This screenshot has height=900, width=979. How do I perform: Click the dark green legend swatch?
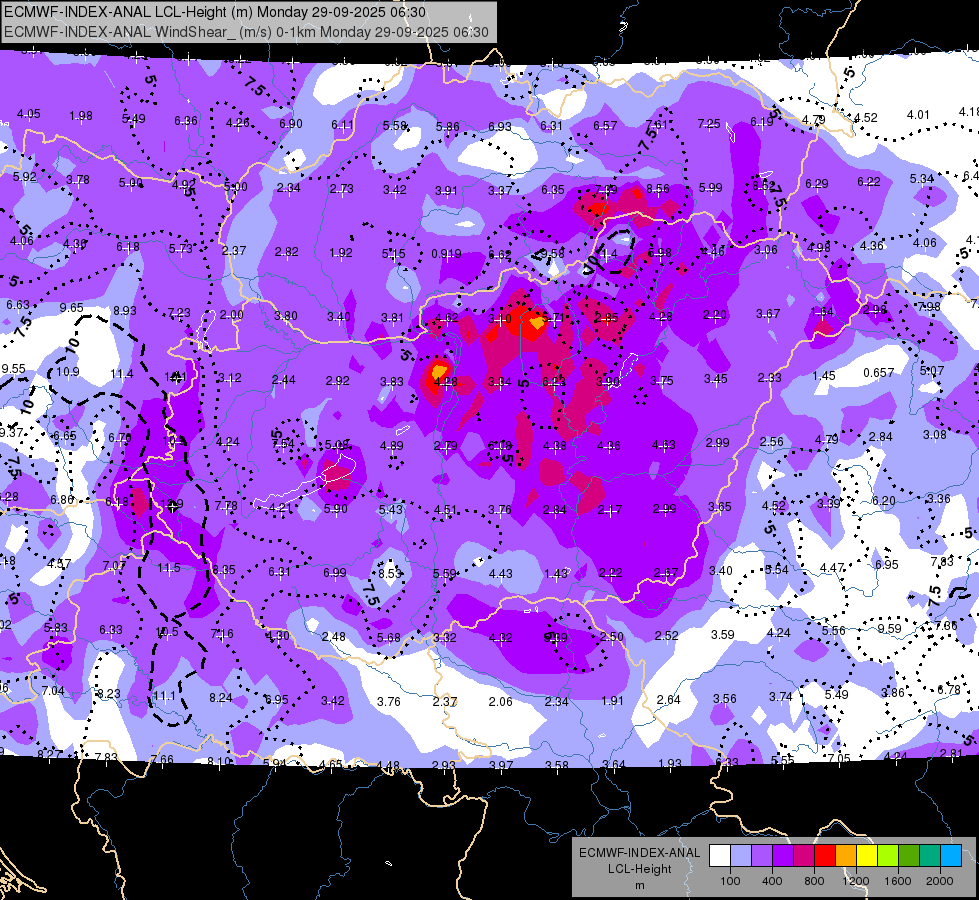pyautogui.click(x=909, y=856)
